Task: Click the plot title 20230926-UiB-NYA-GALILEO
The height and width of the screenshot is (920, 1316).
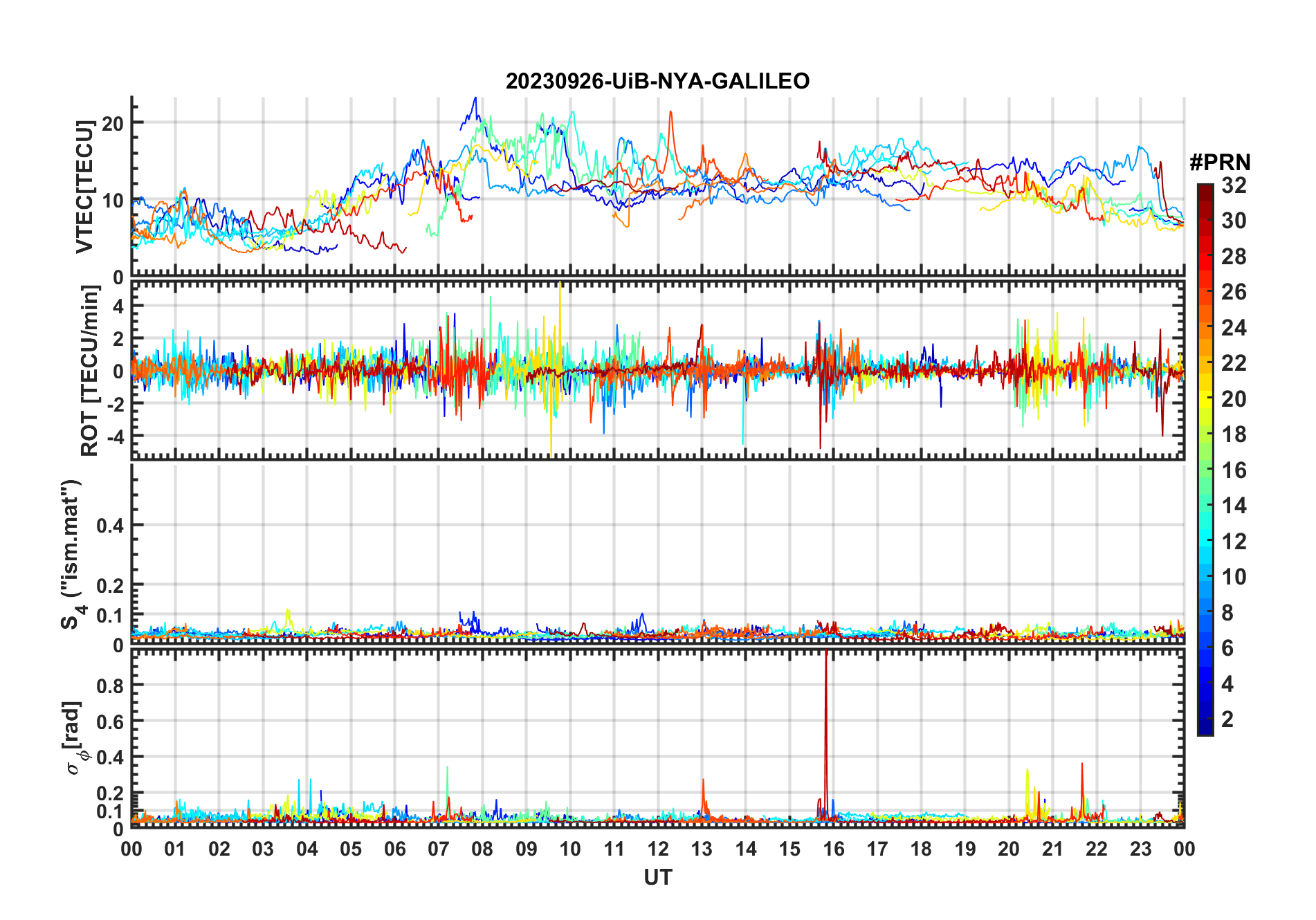Action: coord(657,81)
